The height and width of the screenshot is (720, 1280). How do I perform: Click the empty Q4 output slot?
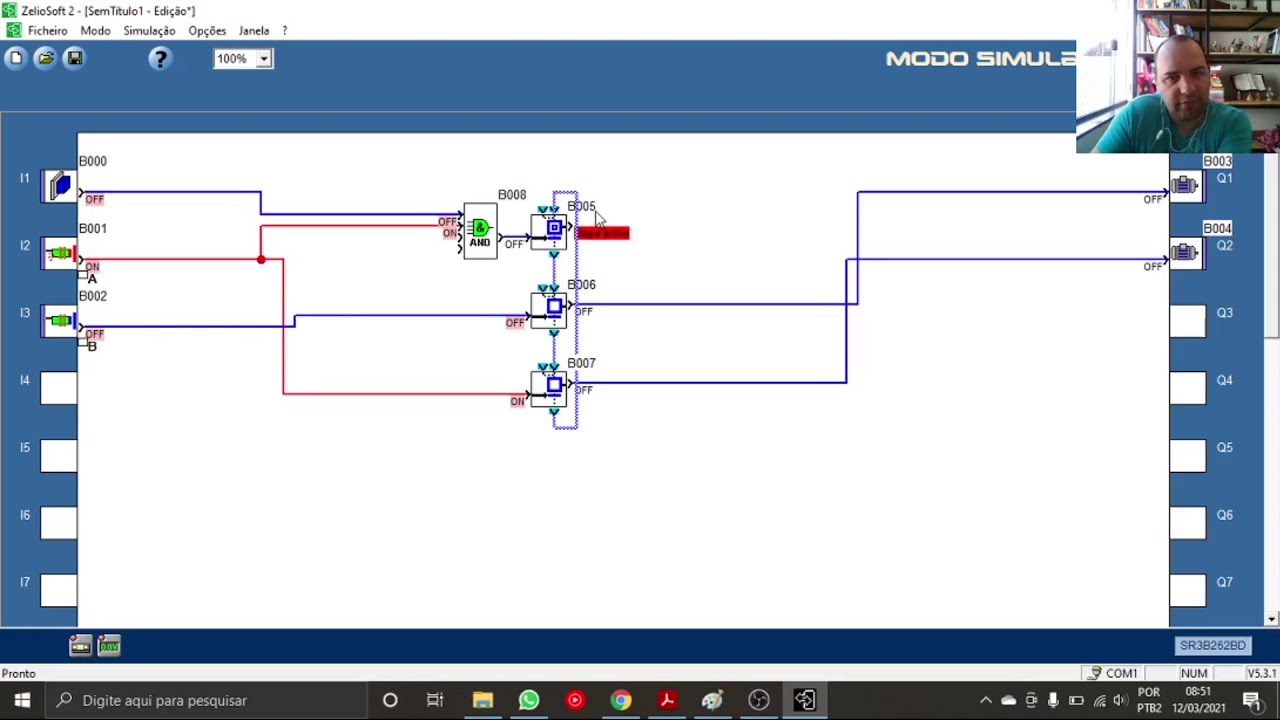[x=1187, y=388]
